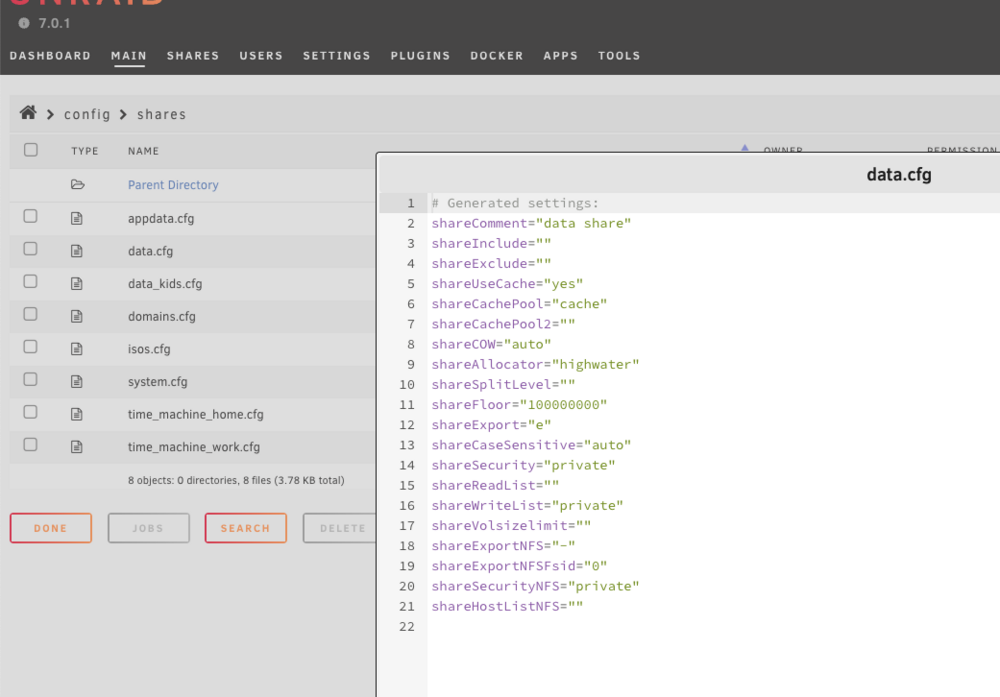This screenshot has width=1000, height=697.
Task: Open the Docker tab
Action: coord(497,55)
